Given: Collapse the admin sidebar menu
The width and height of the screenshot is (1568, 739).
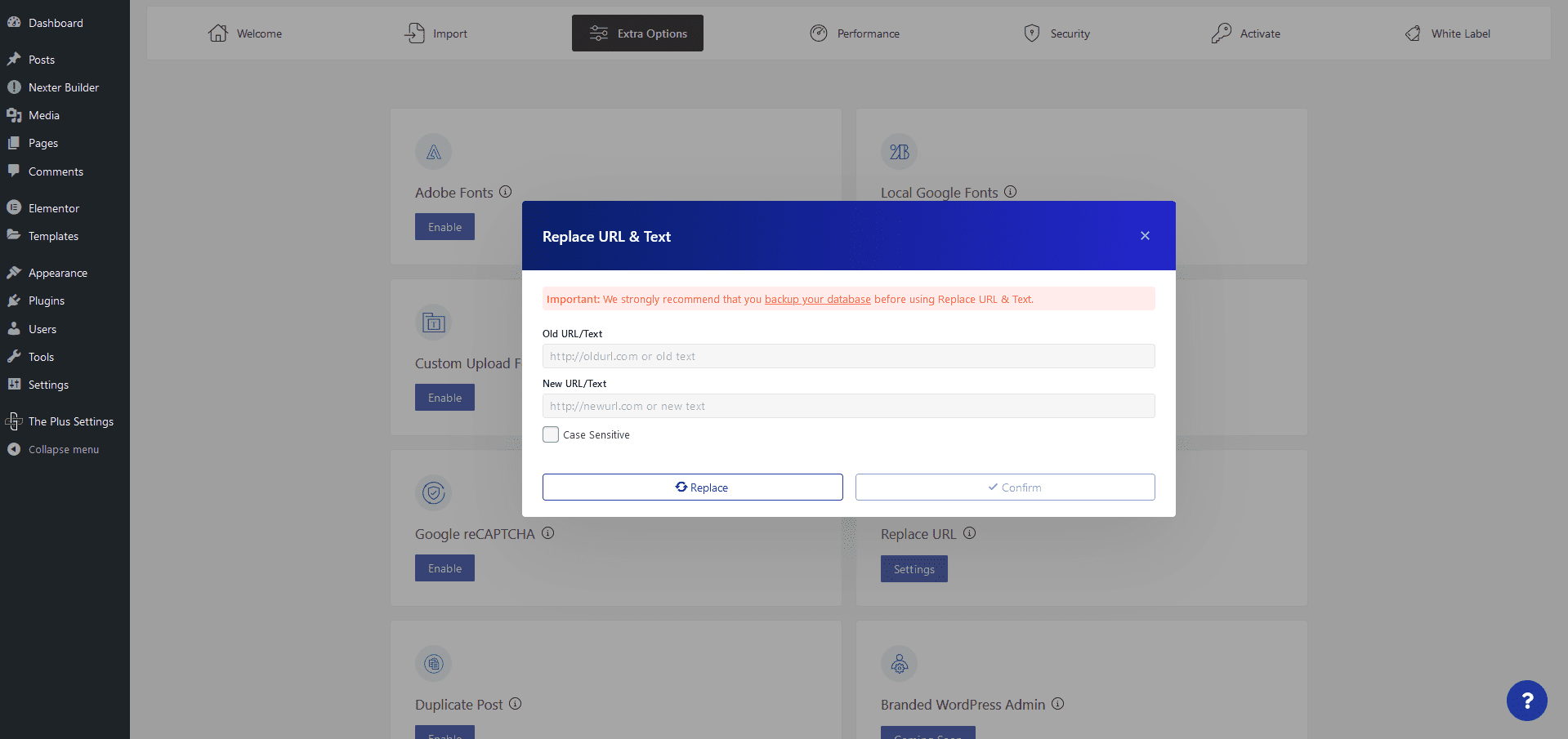Looking at the screenshot, I should tap(65, 449).
